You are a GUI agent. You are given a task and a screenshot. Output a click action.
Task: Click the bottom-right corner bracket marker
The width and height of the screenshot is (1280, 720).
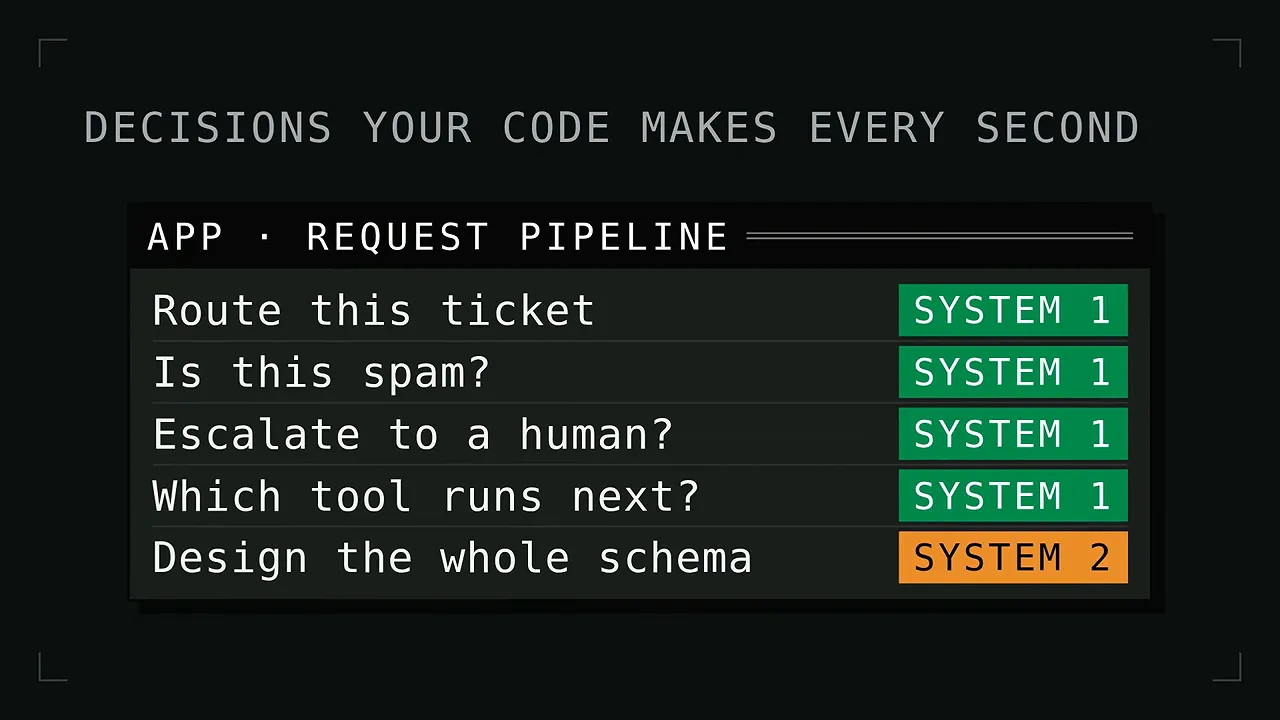pyautogui.click(x=1227, y=667)
